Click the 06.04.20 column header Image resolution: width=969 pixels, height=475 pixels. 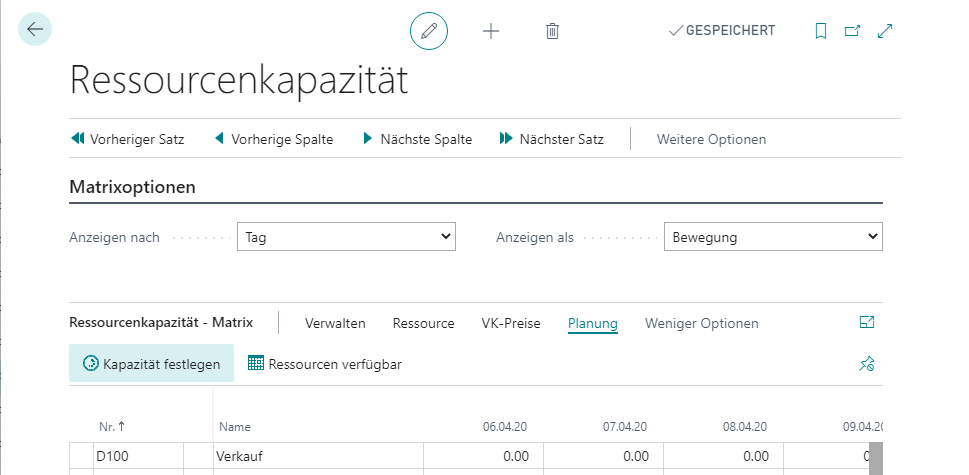505,427
